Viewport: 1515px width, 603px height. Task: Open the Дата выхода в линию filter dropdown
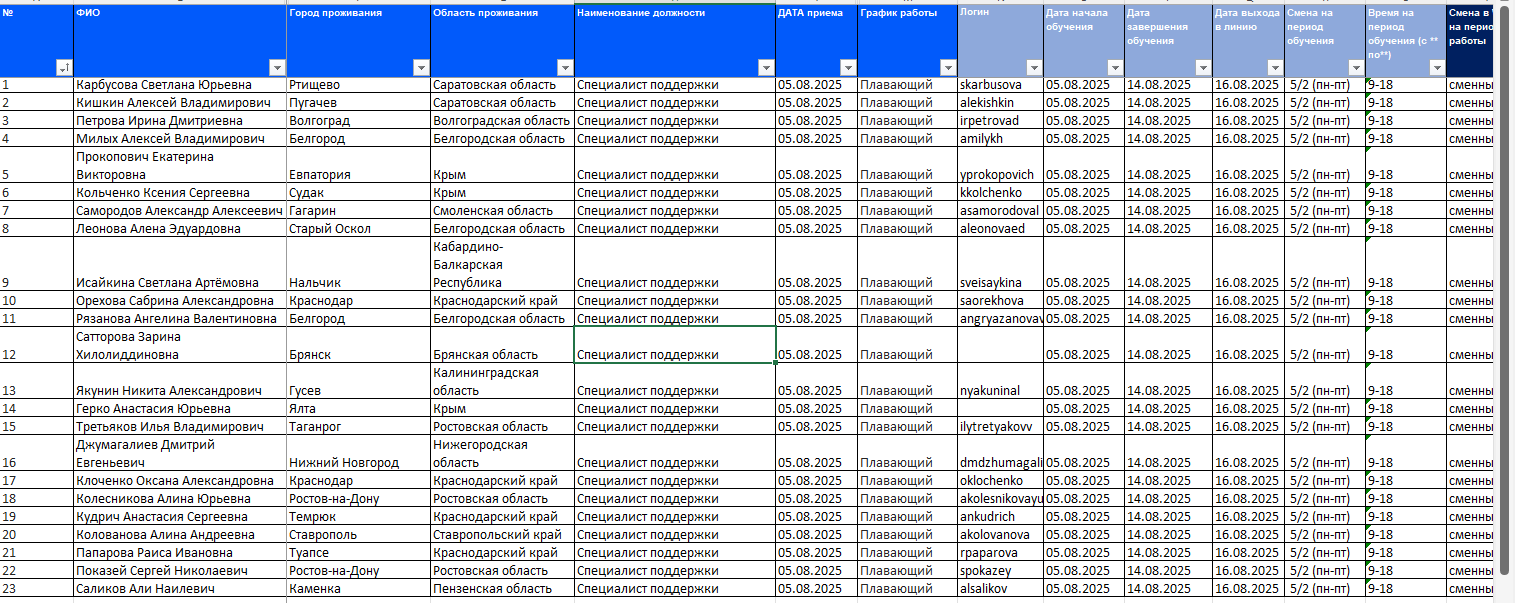tap(1274, 67)
